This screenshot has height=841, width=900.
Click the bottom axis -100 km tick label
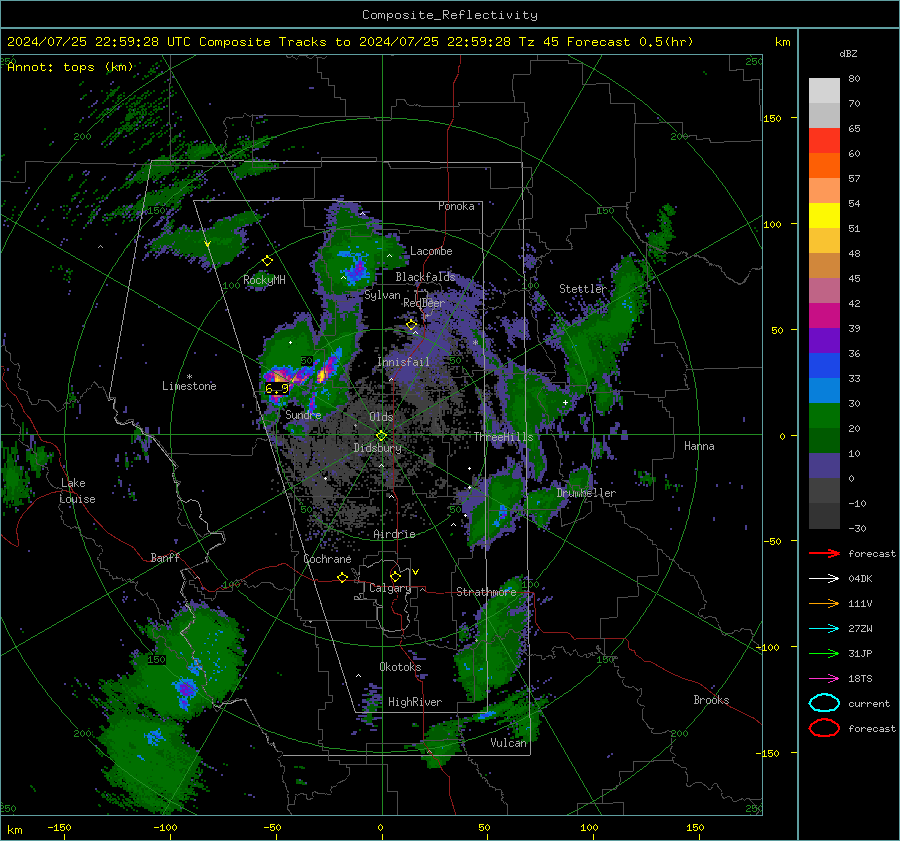coord(165,828)
